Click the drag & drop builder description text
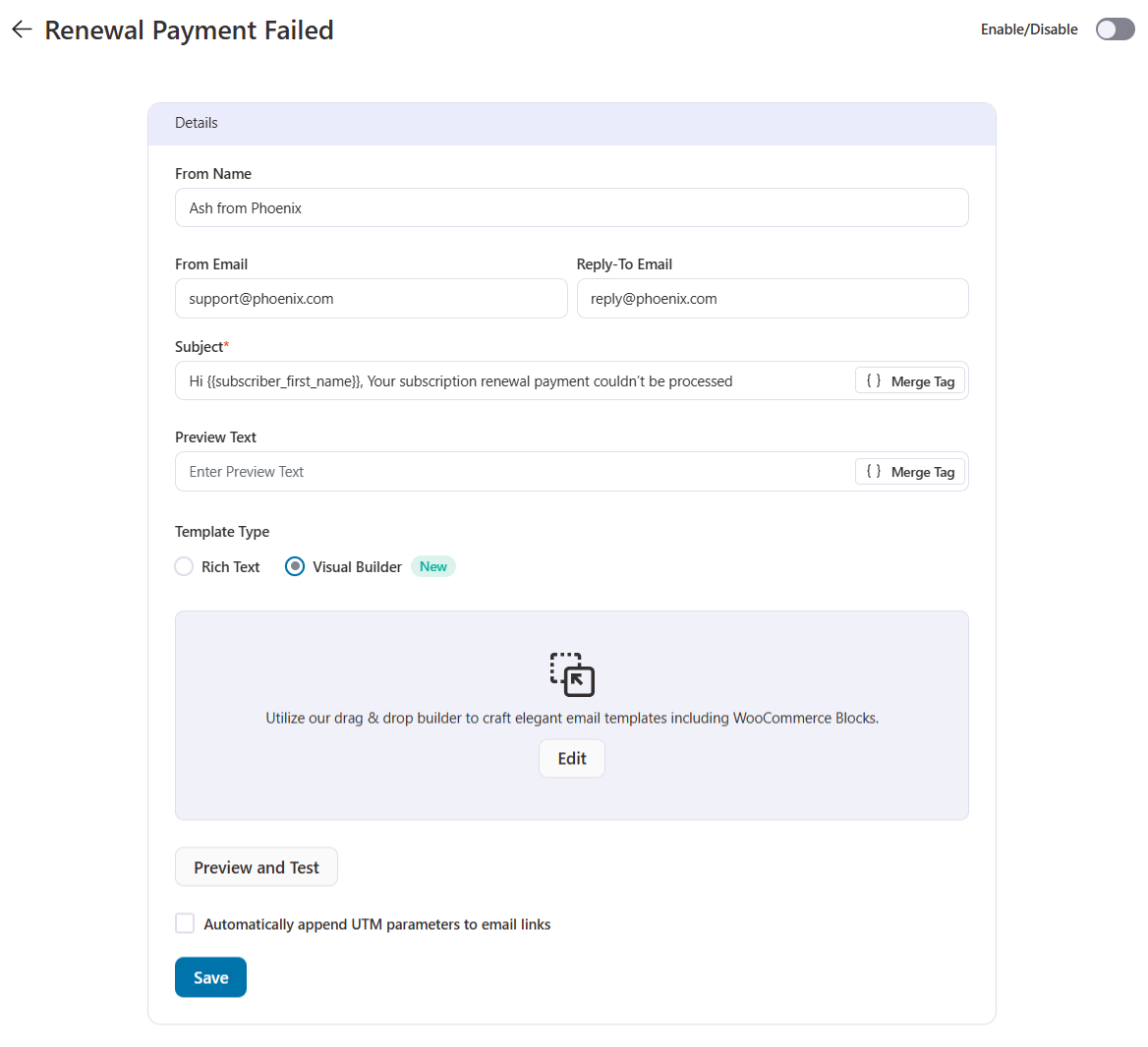Viewport: 1148px width, 1047px height. coord(572,718)
